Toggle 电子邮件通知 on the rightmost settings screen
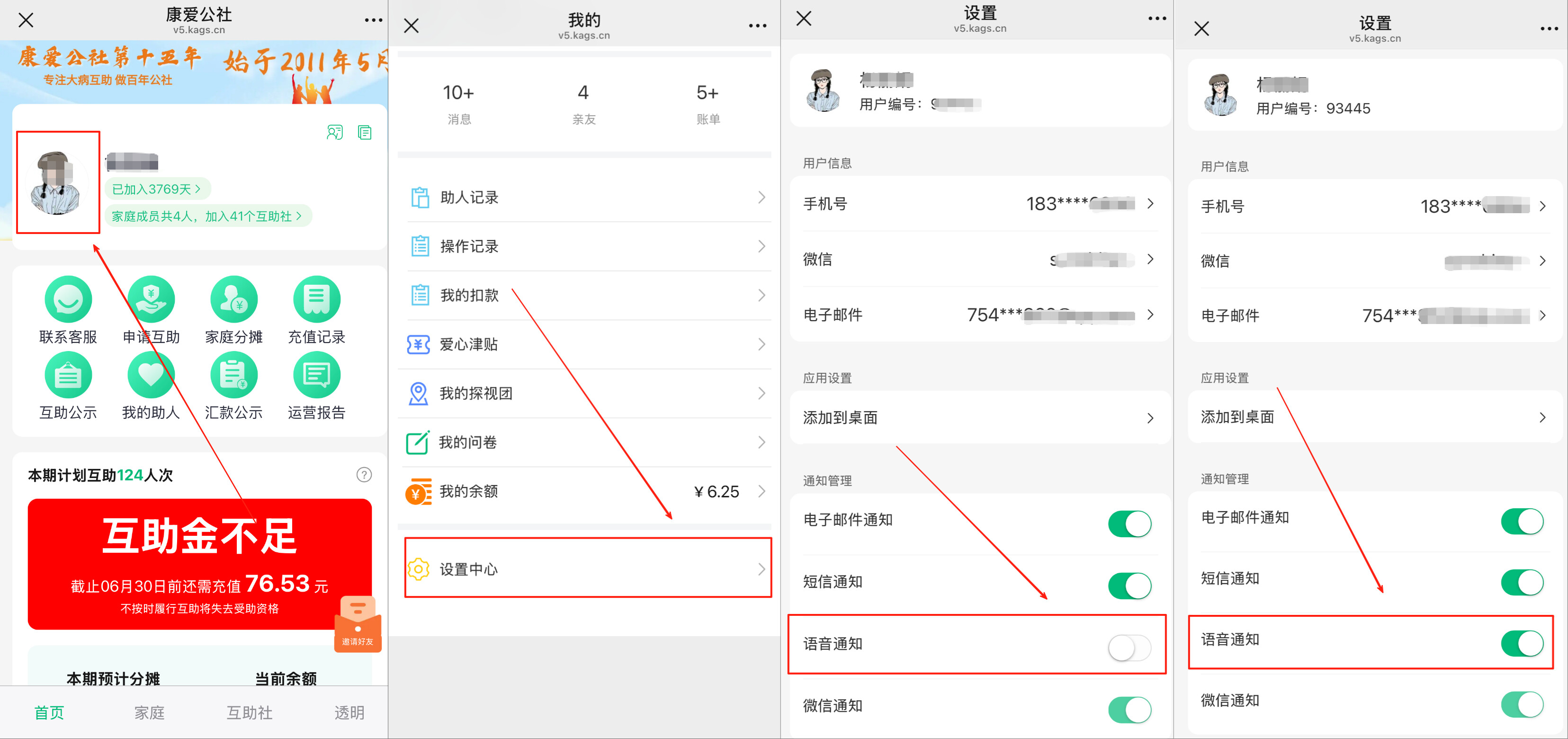Screen dimensions: 1568x739 point(1522,521)
